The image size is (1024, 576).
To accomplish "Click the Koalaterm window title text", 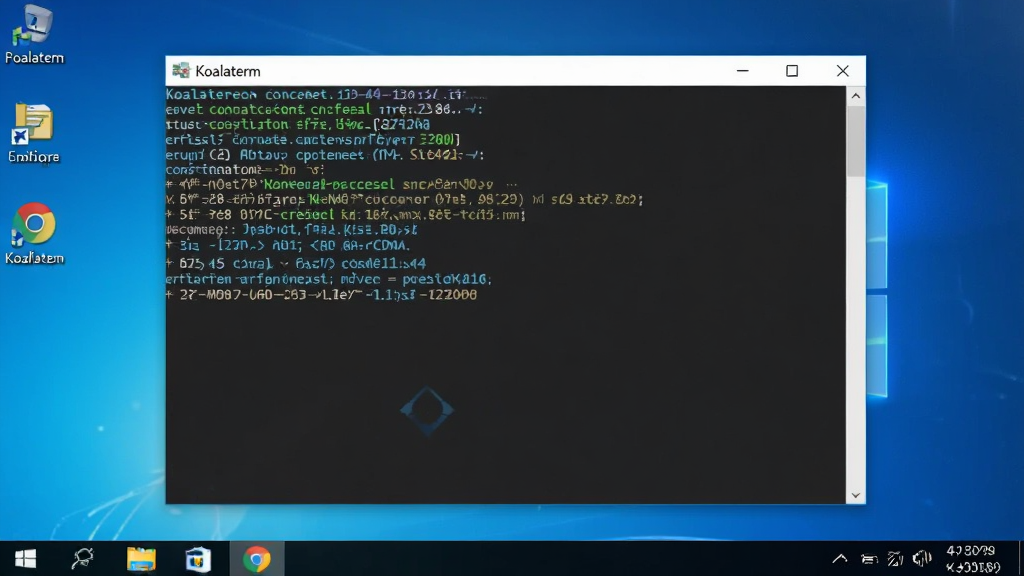I will coord(228,71).
